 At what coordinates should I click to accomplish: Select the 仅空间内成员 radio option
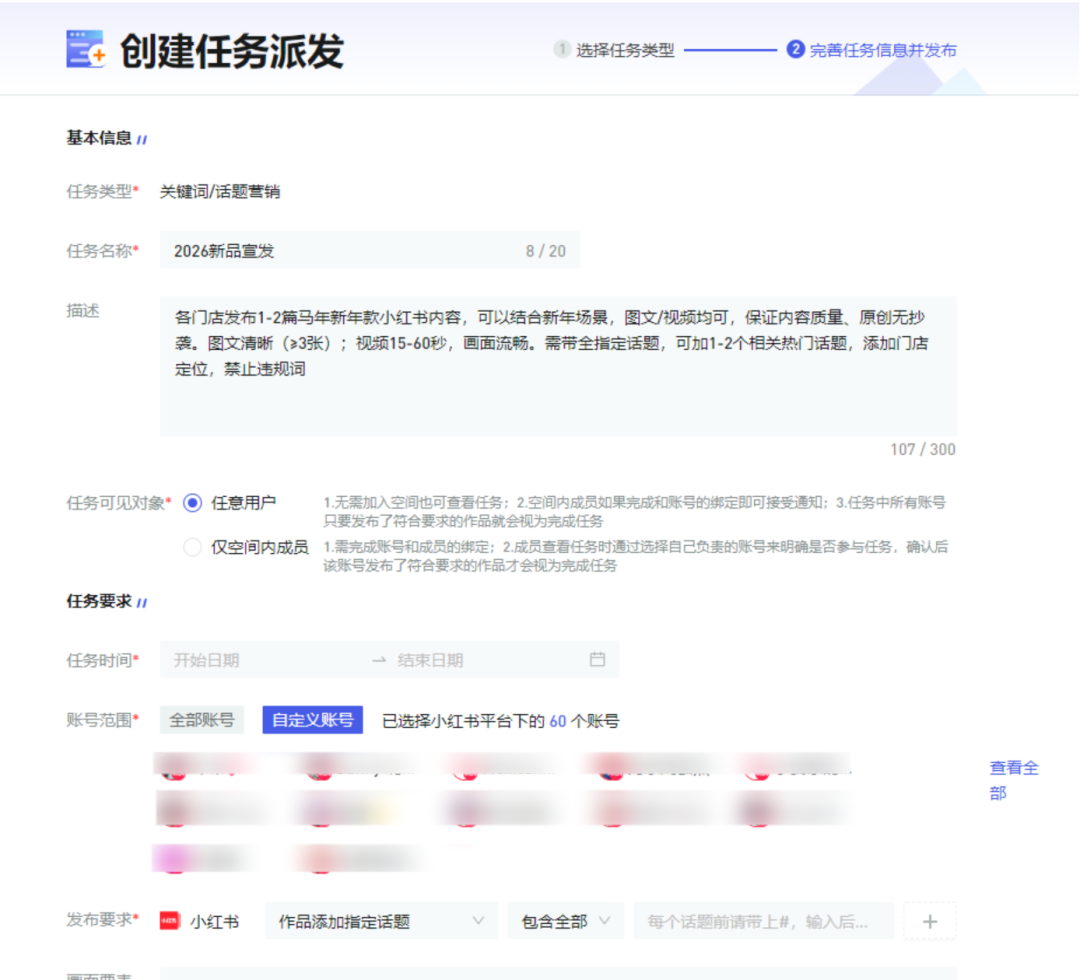[x=193, y=547]
